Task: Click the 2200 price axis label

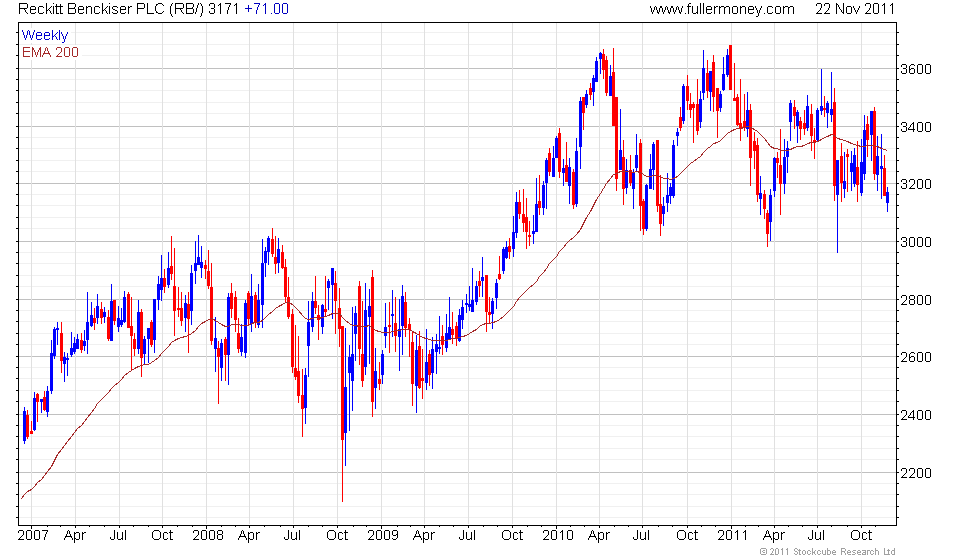Action: pyautogui.click(x=916, y=473)
